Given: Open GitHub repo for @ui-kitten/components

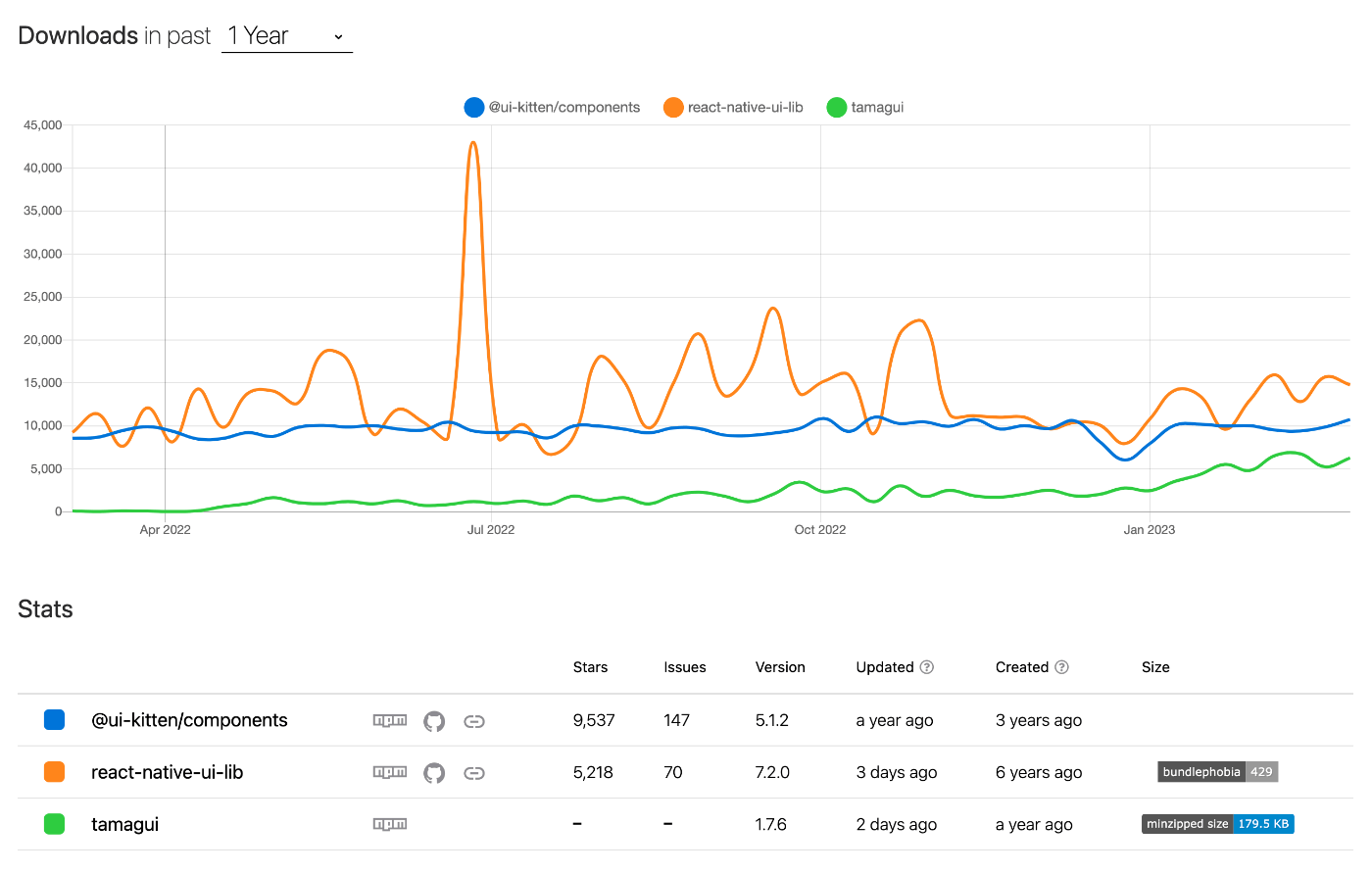Looking at the screenshot, I should tap(434, 721).
